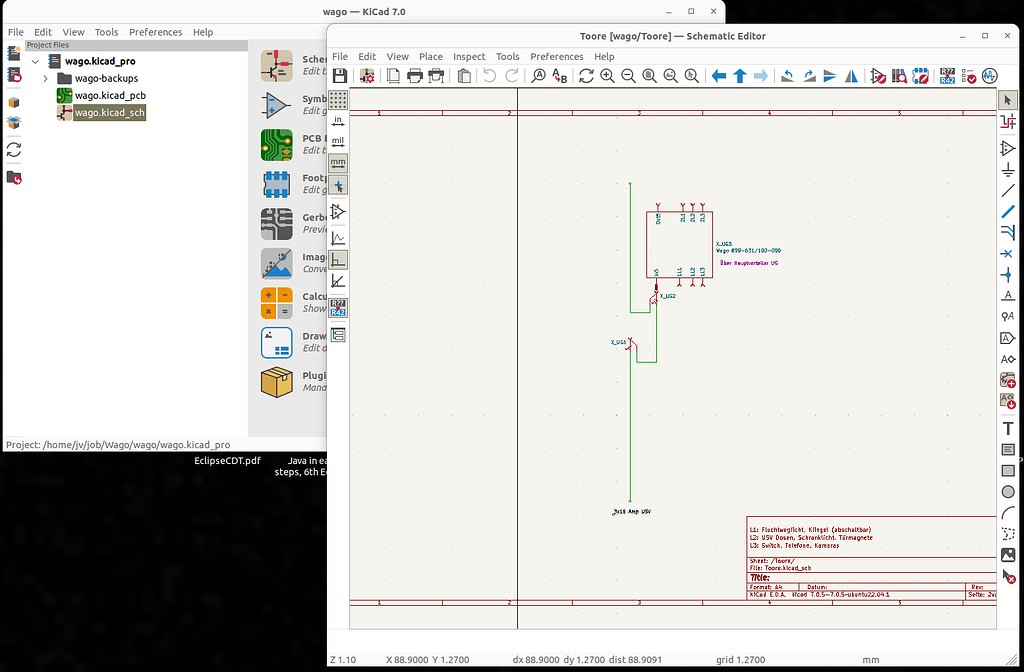Switch schematic units to inches
Image resolution: width=1024 pixels, height=672 pixels.
click(x=337, y=120)
